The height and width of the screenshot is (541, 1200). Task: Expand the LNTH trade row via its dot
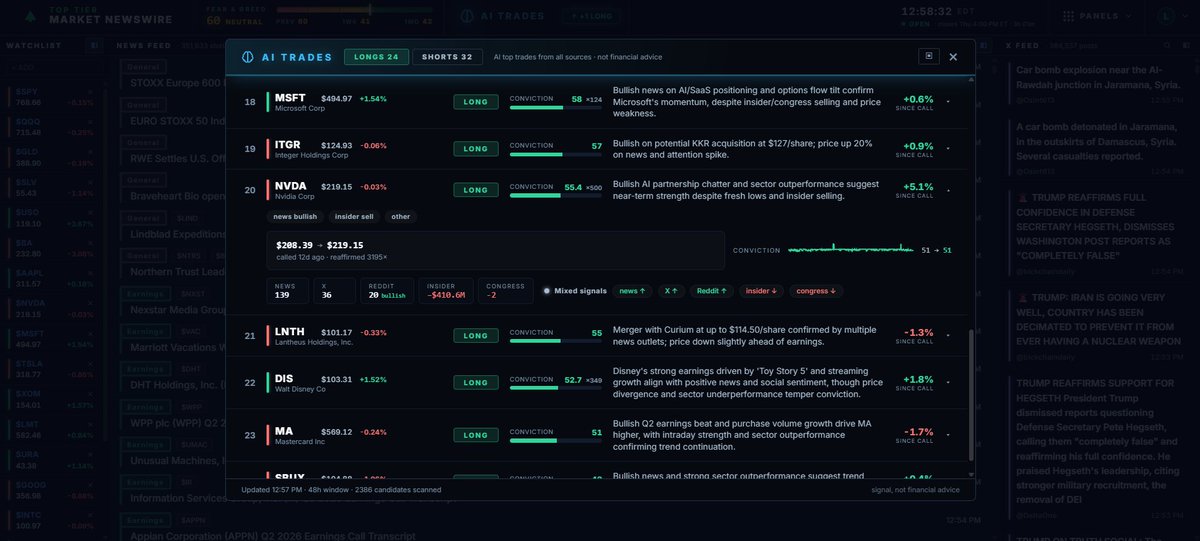point(948,336)
